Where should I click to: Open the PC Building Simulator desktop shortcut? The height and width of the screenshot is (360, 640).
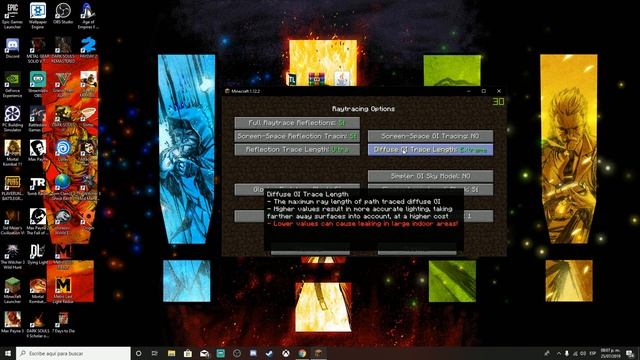(x=12, y=119)
